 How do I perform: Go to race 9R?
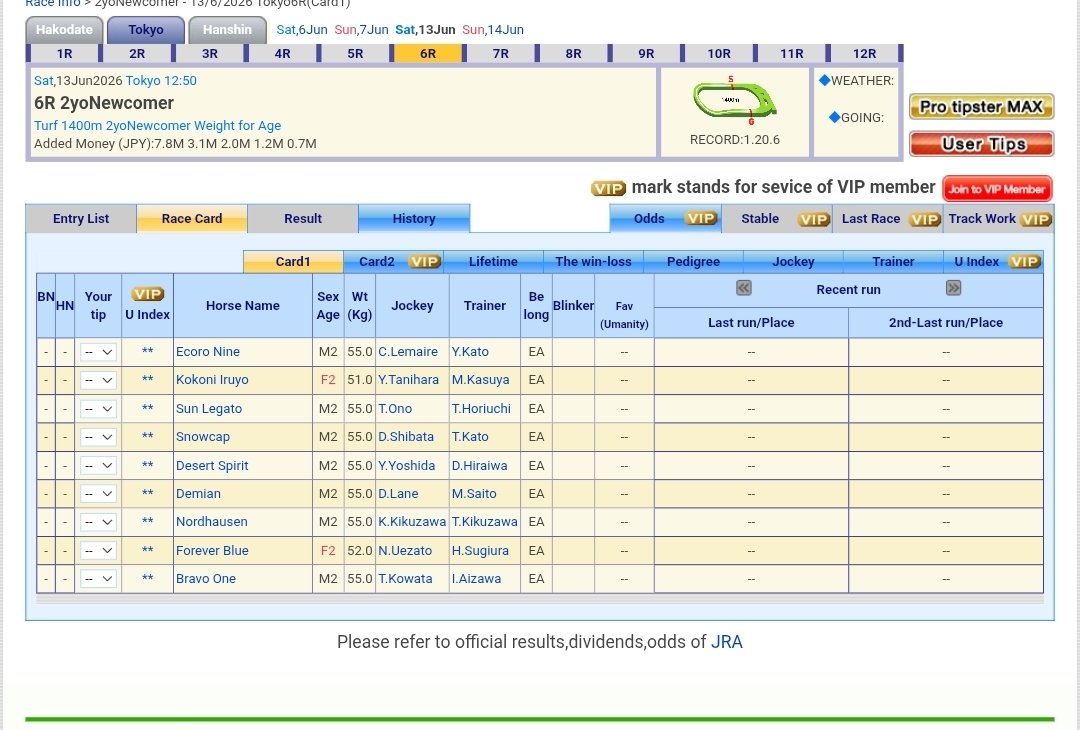pos(646,54)
